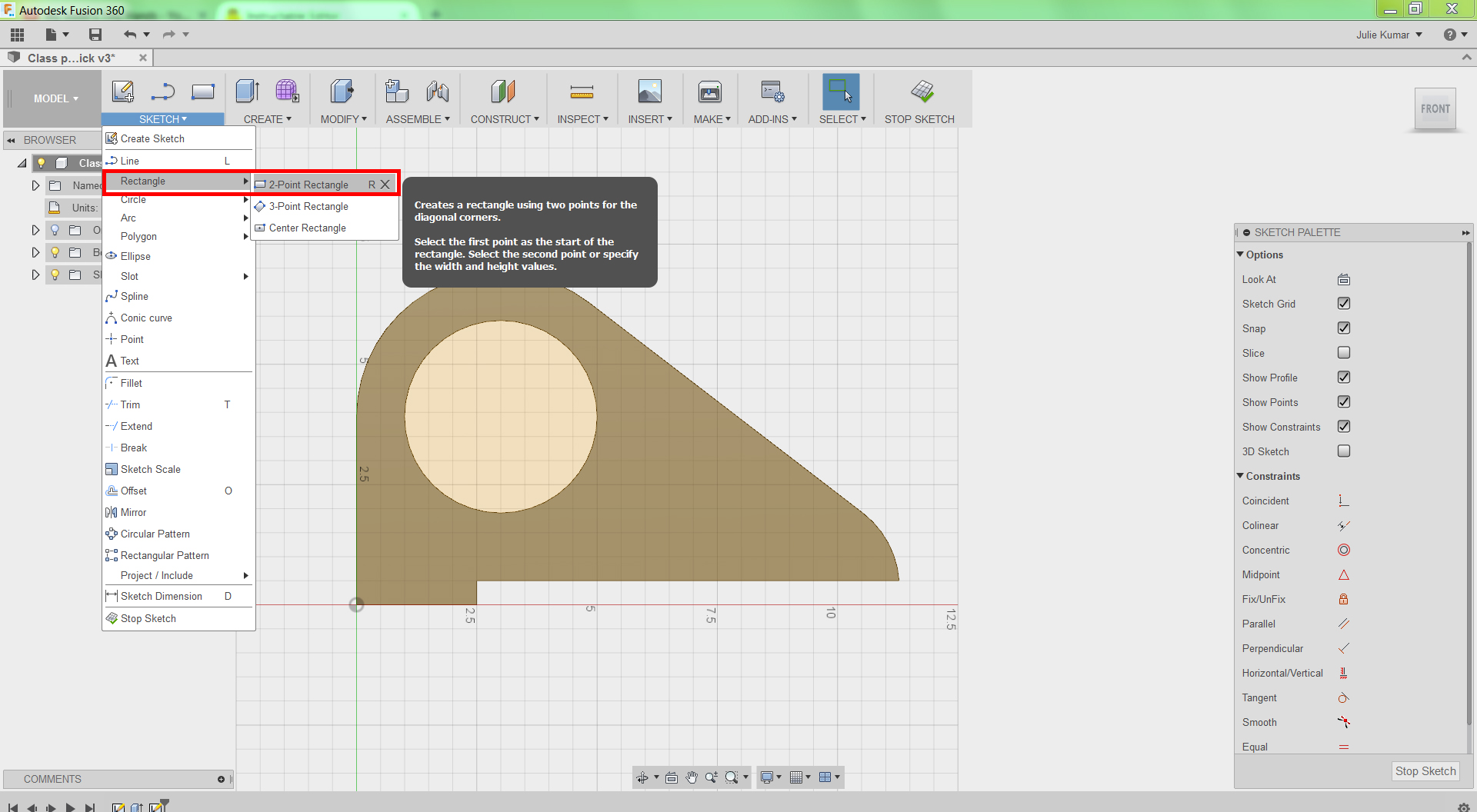Screen dimensions: 1477x812
Task: Click the CONSTRUCT plane icon
Action: point(503,92)
